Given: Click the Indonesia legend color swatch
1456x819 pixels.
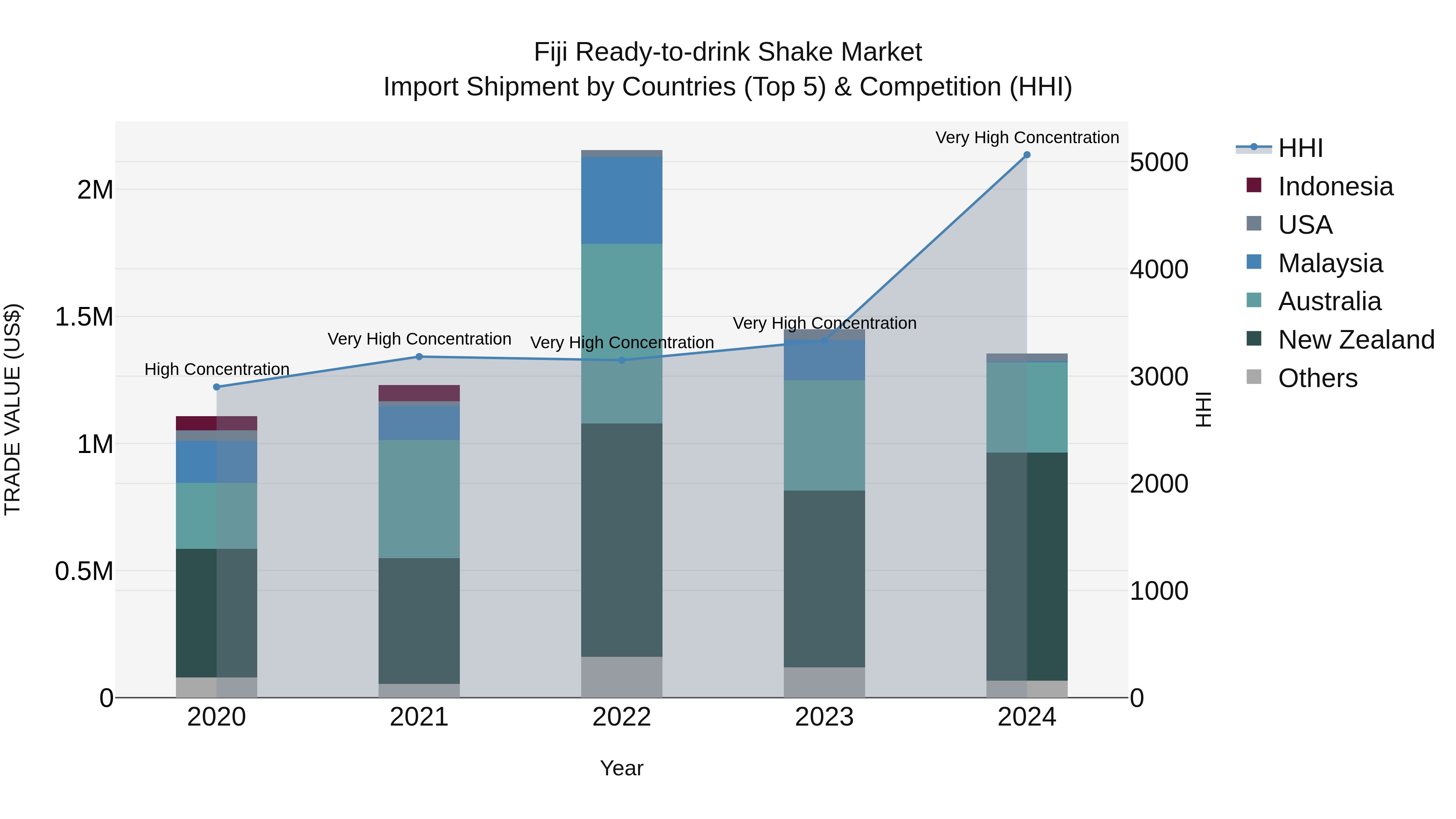Looking at the screenshot, I should tap(1254, 185).
